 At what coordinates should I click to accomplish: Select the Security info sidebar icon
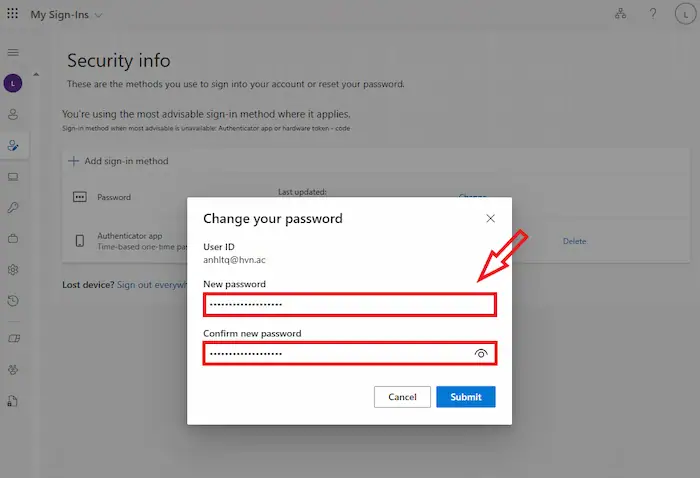tap(13, 145)
